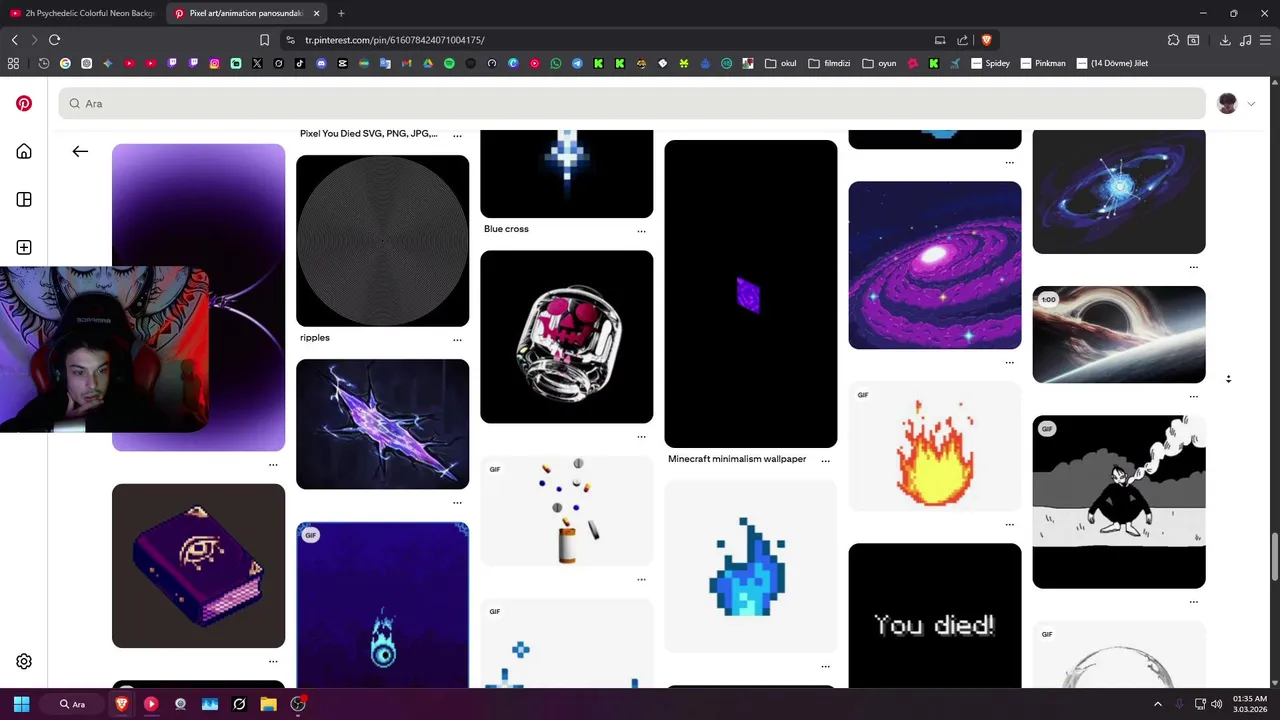Open the purple spellbook pixel art pin
Viewport: 1280px width, 720px height.
point(198,566)
